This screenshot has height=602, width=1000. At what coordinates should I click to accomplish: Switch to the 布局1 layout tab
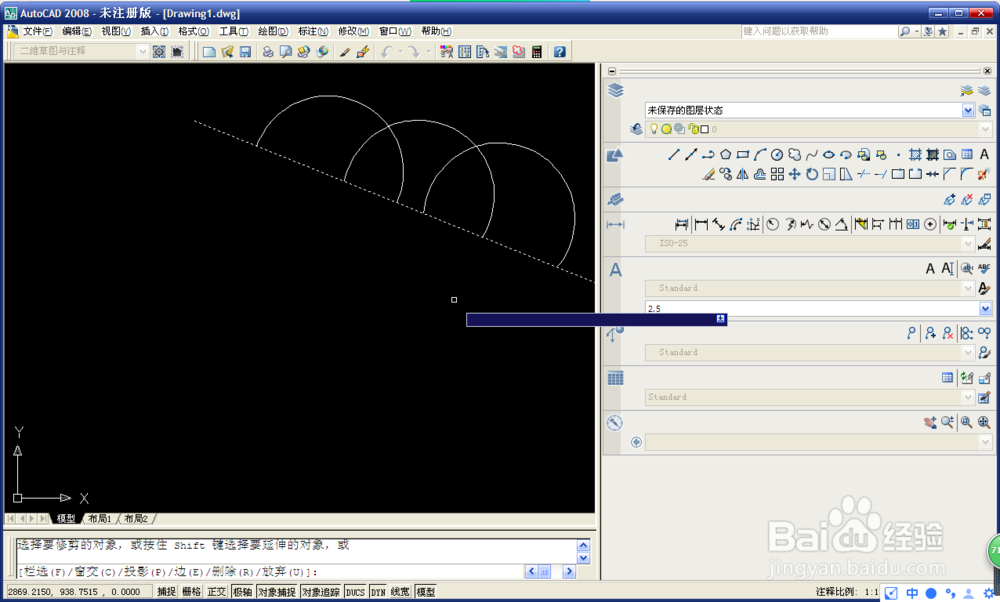(100, 518)
